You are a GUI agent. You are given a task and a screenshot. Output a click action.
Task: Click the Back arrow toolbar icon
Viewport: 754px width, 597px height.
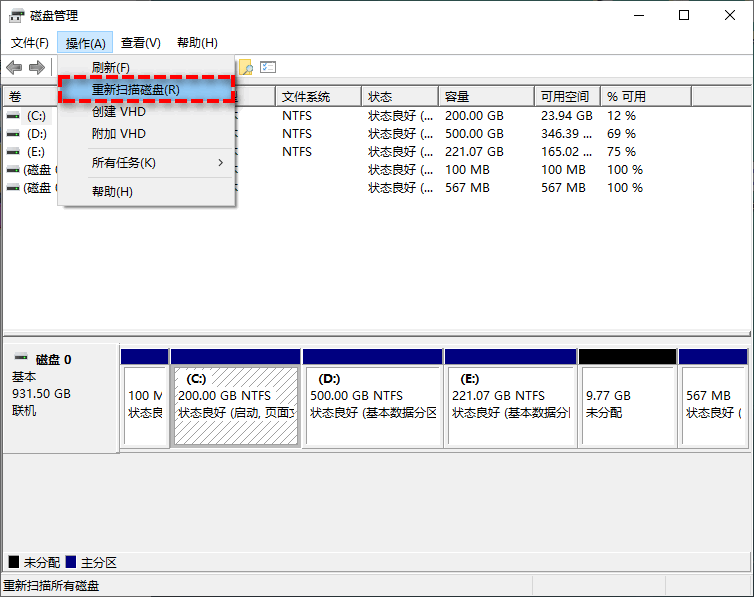(x=14, y=68)
